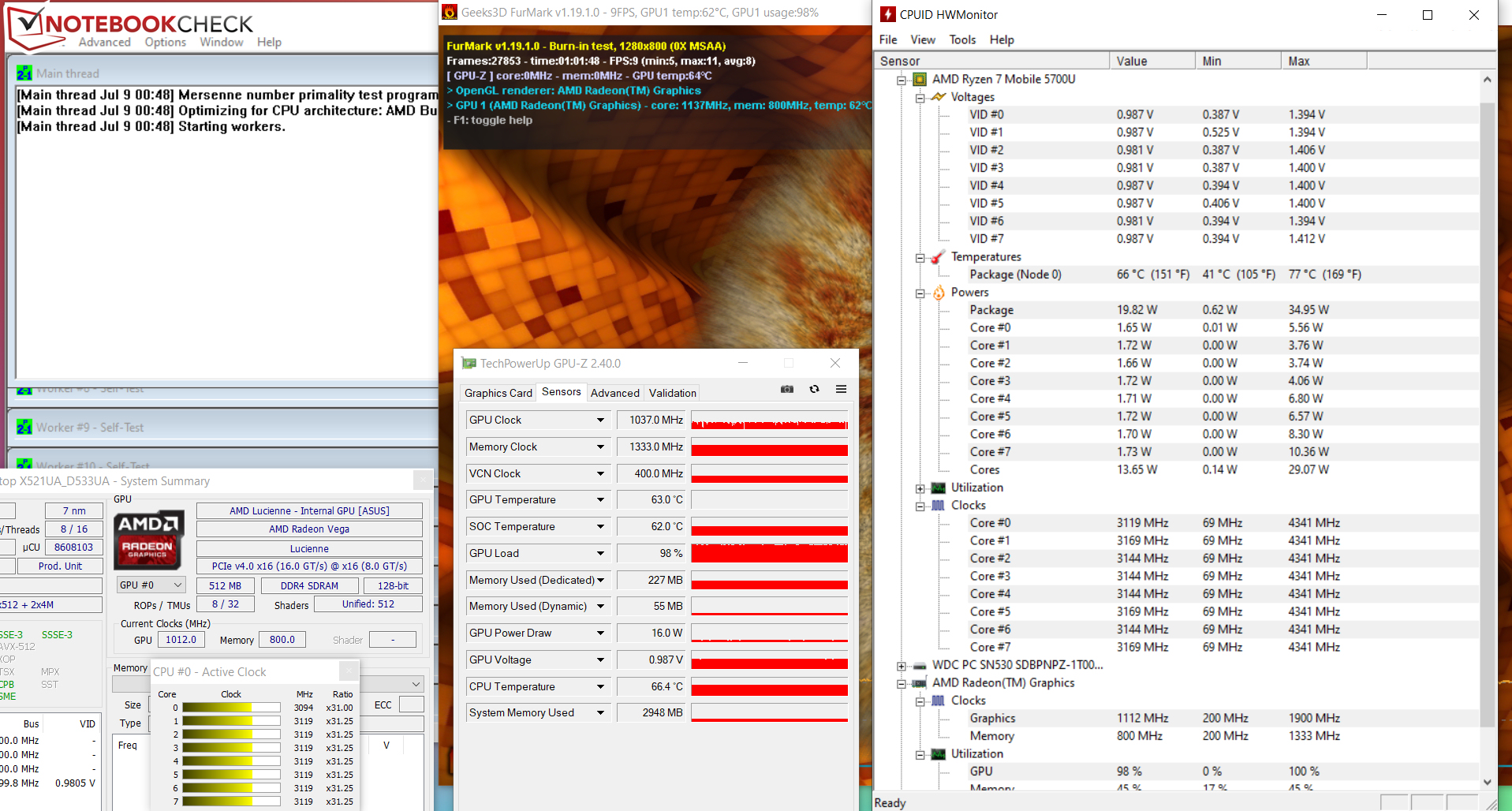Image resolution: width=1512 pixels, height=811 pixels.
Task: Open the Prime95 Window menu
Action: point(222,42)
